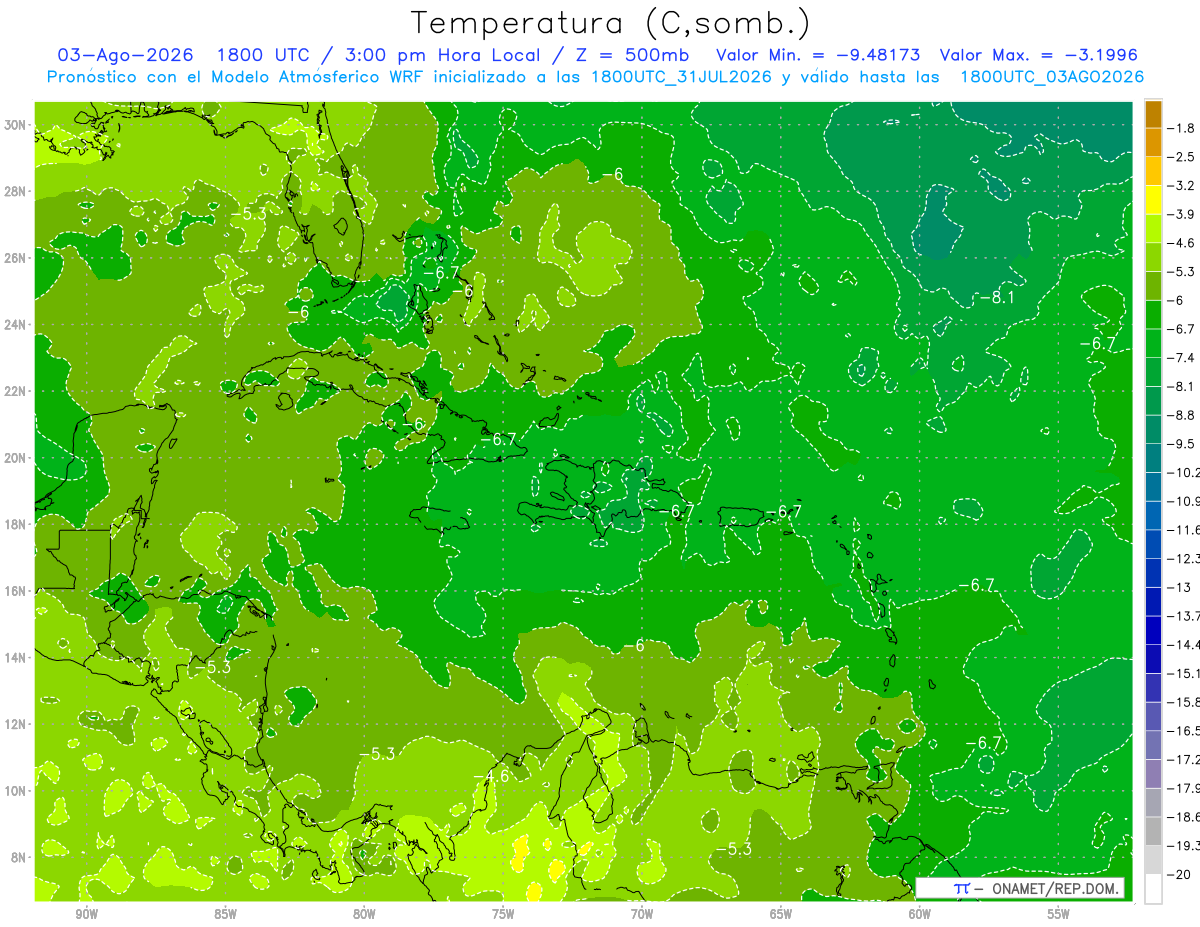Screen dimensions: 1200x927
Task: Click colorbar label -7.4
Action: [x=1181, y=357]
